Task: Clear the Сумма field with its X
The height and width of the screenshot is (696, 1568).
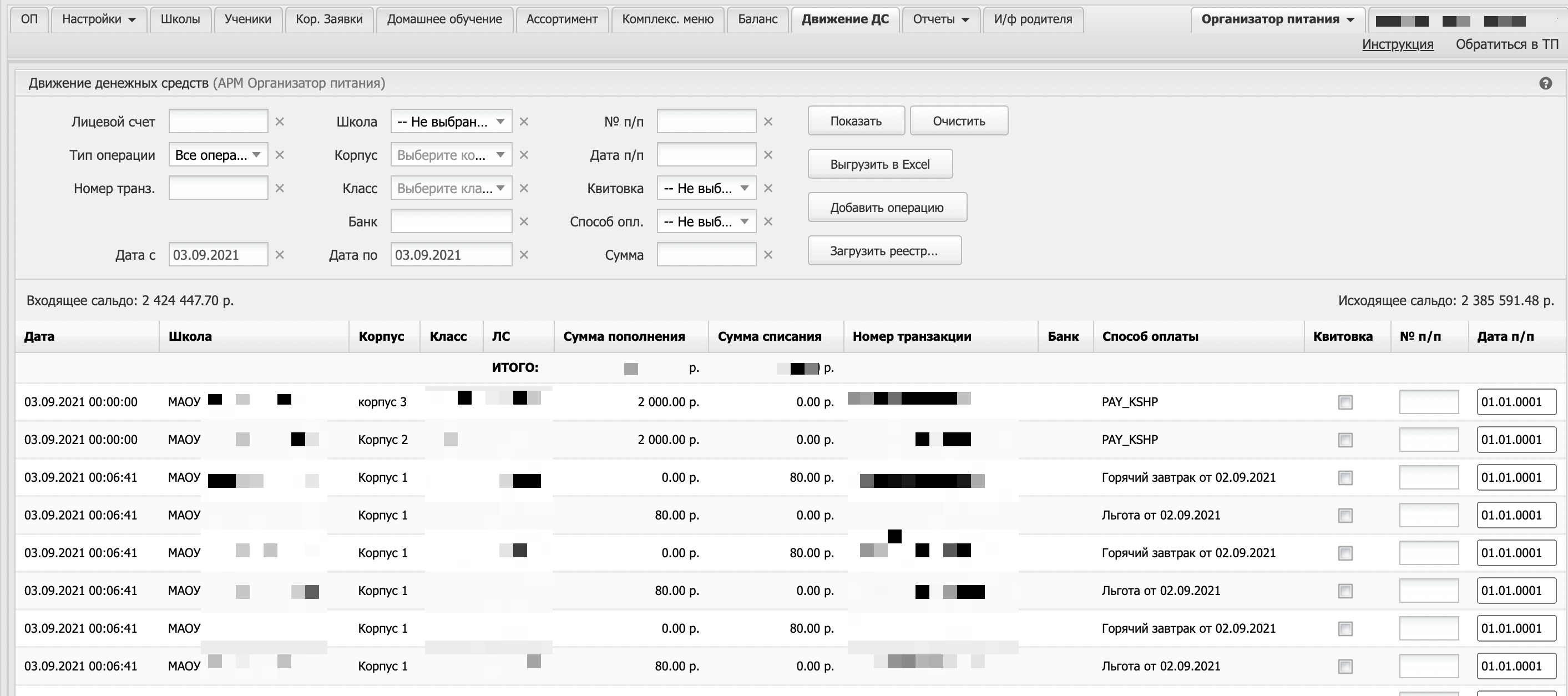Action: (768, 255)
